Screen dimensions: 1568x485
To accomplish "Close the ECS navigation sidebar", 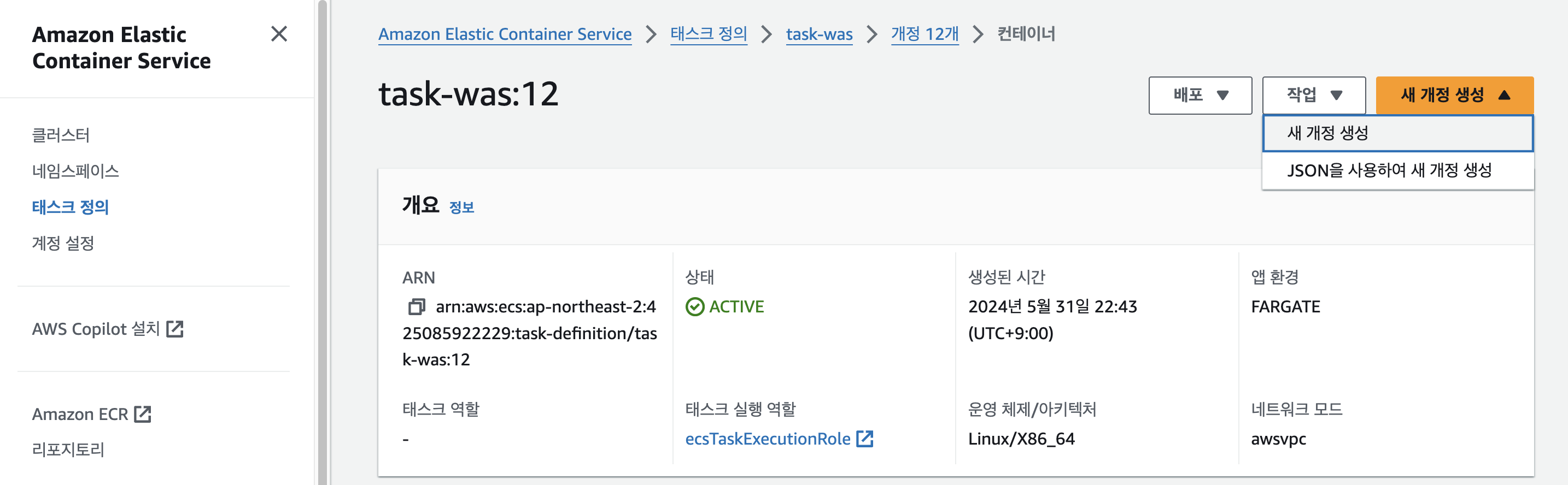I will tap(279, 34).
